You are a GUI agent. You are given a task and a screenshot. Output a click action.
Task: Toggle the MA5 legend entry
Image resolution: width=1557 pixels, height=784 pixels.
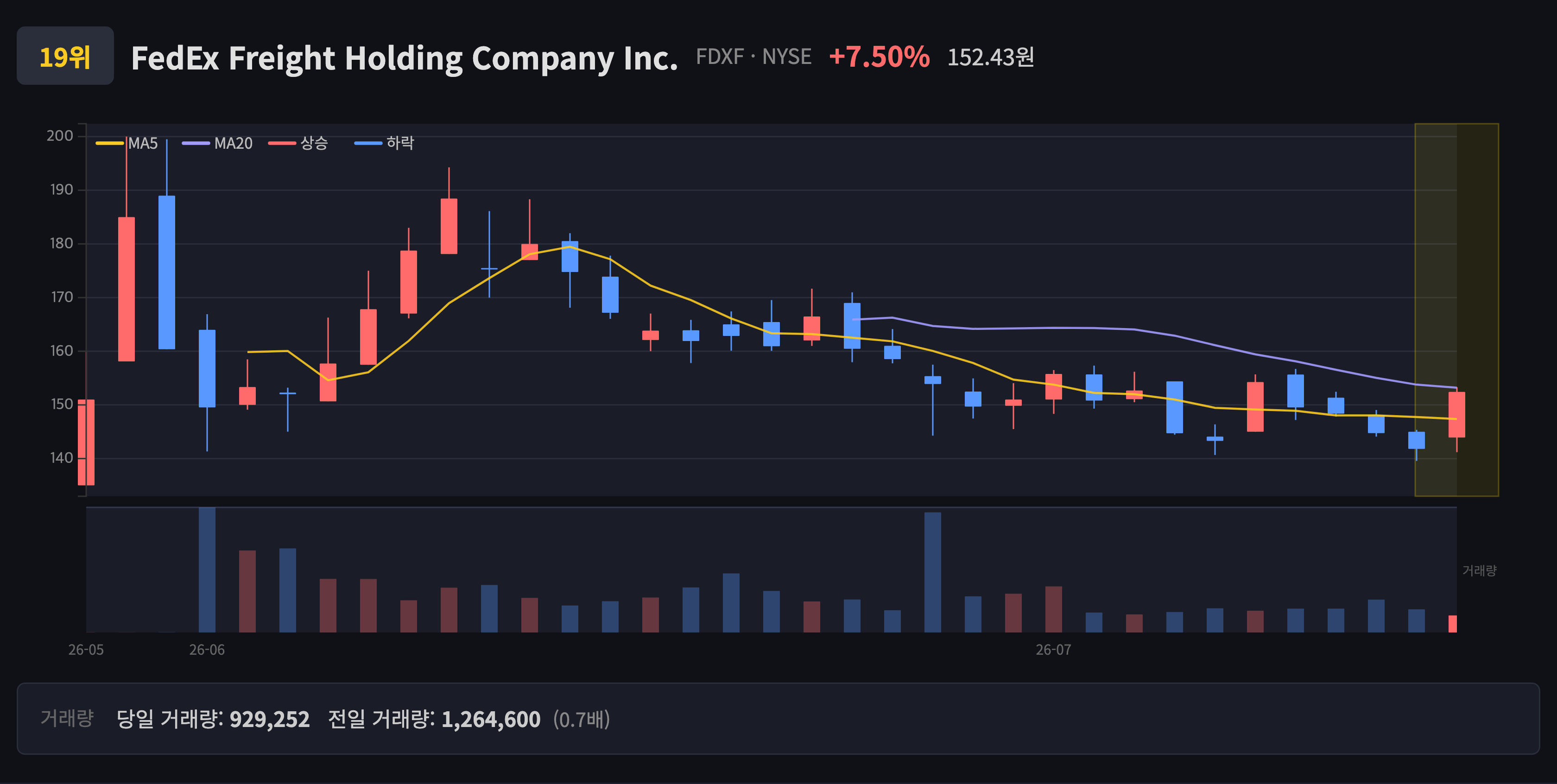pyautogui.click(x=127, y=143)
